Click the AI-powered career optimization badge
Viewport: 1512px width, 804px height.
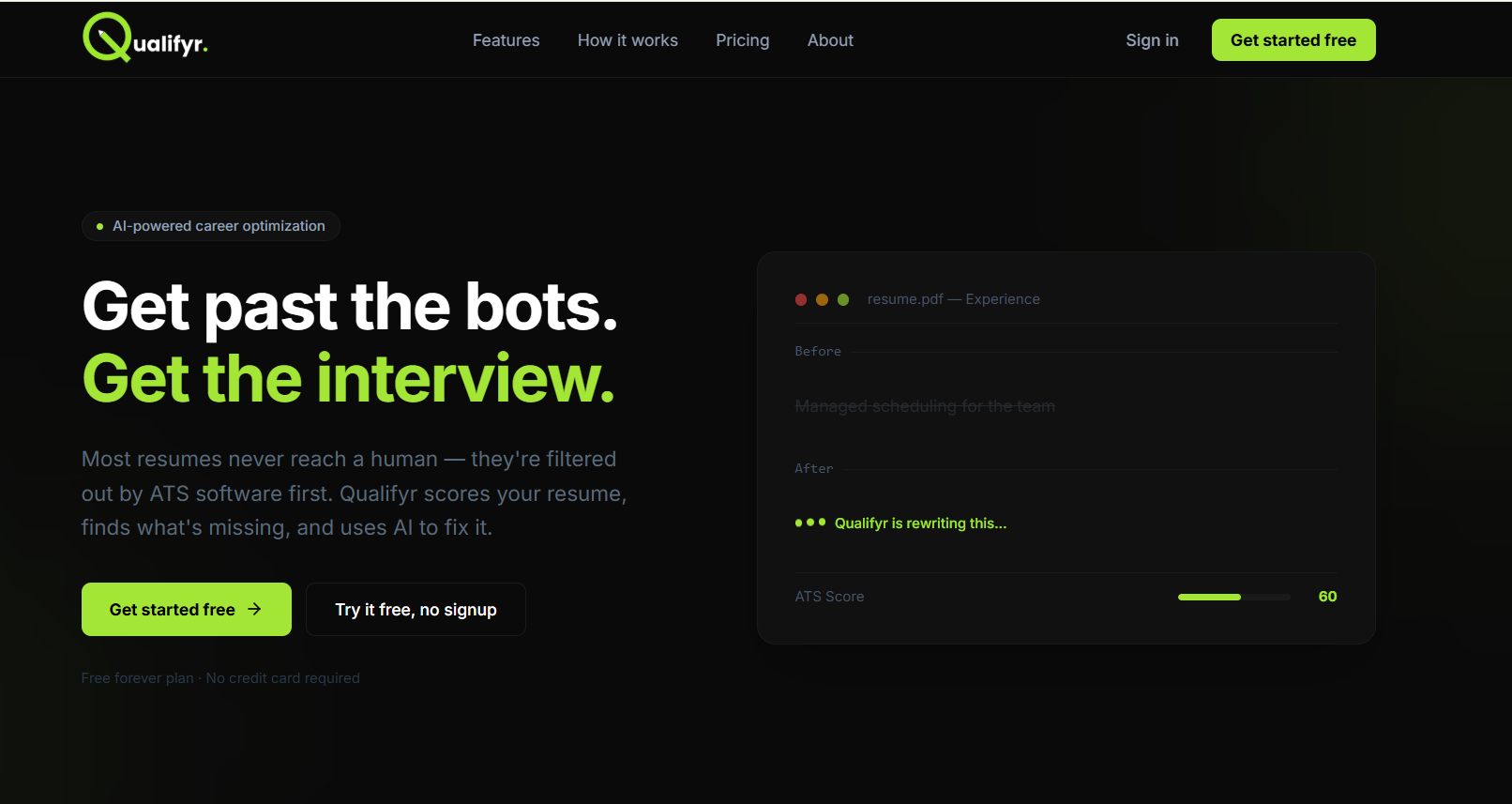tap(211, 226)
